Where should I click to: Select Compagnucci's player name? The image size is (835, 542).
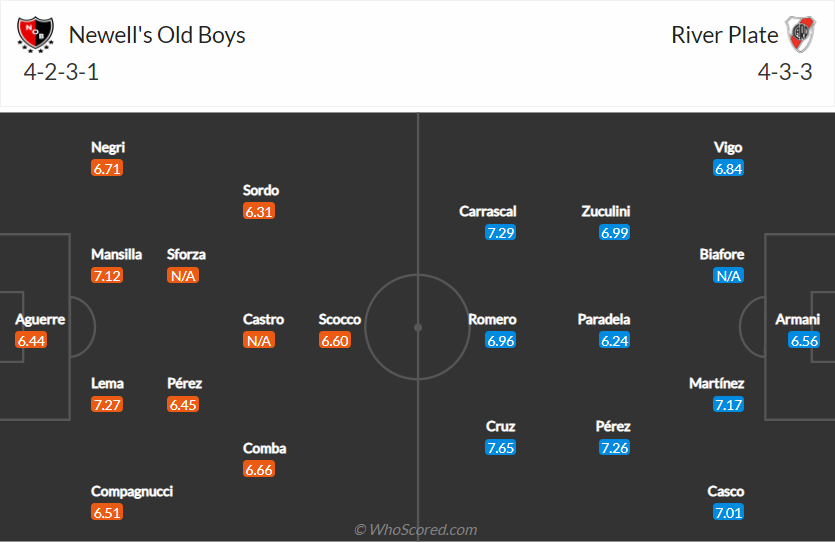coord(132,492)
